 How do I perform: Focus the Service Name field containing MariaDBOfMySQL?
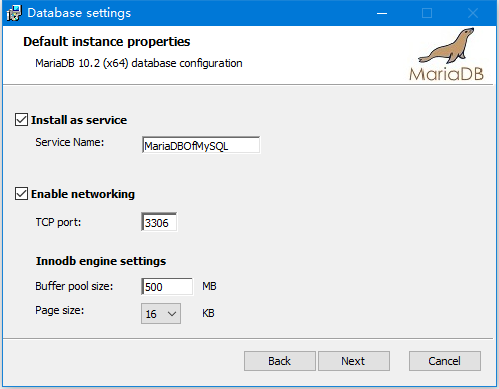click(x=201, y=145)
